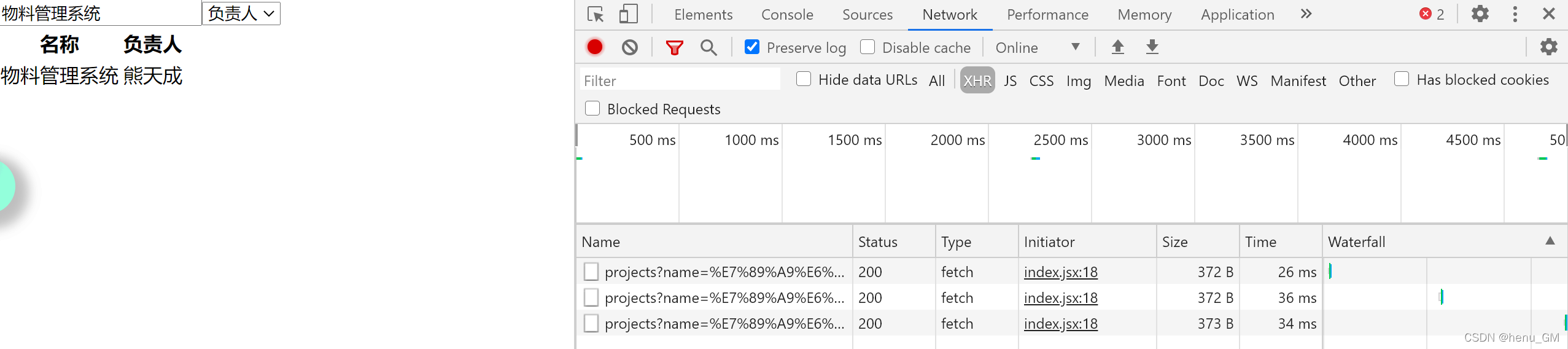Image resolution: width=1568 pixels, height=349 pixels.
Task: Enable the Disable cache checkbox
Action: (x=867, y=47)
